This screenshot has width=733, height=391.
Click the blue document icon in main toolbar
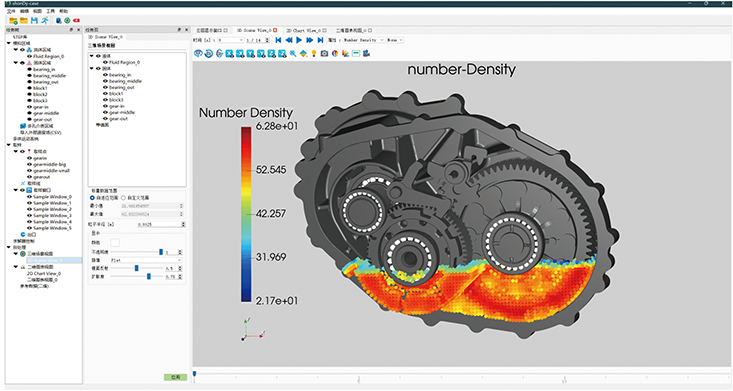click(x=58, y=21)
